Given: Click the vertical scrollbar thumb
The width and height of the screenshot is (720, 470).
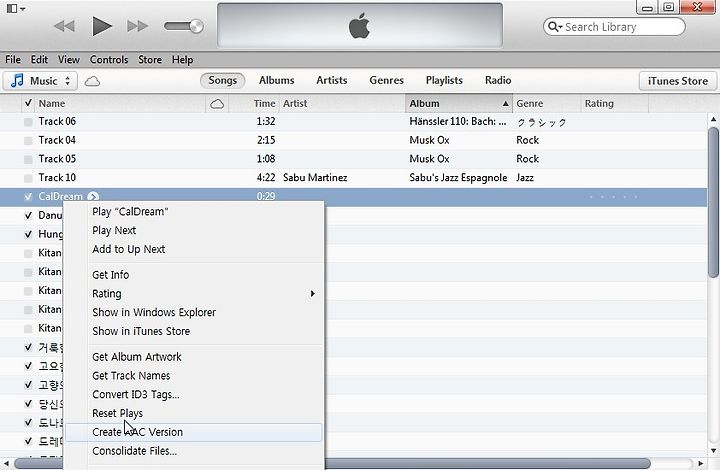Looking at the screenshot, I should click(713, 202).
